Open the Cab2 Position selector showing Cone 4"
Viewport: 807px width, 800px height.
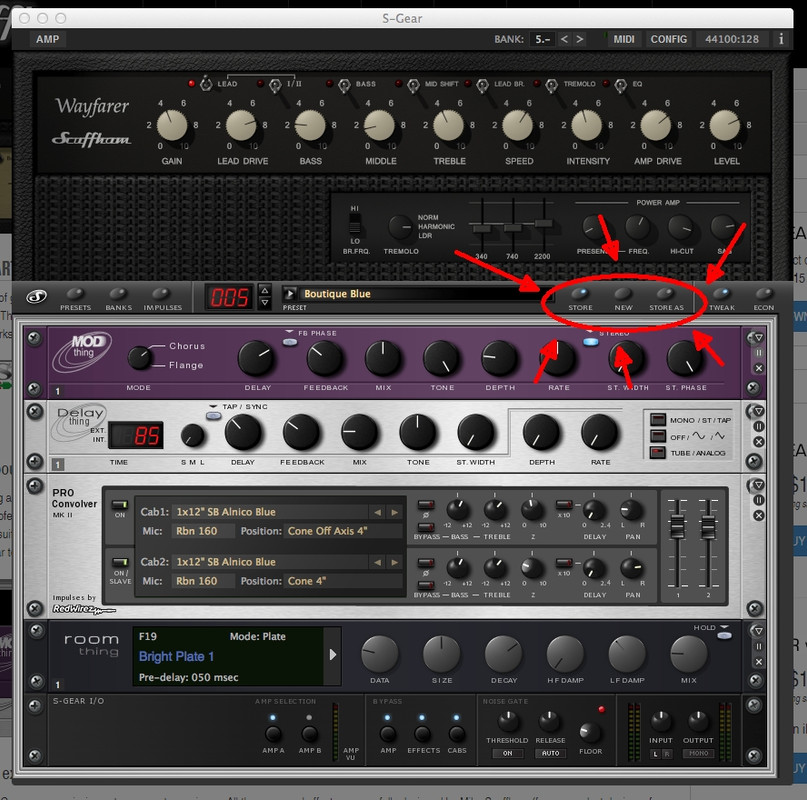click(x=342, y=581)
